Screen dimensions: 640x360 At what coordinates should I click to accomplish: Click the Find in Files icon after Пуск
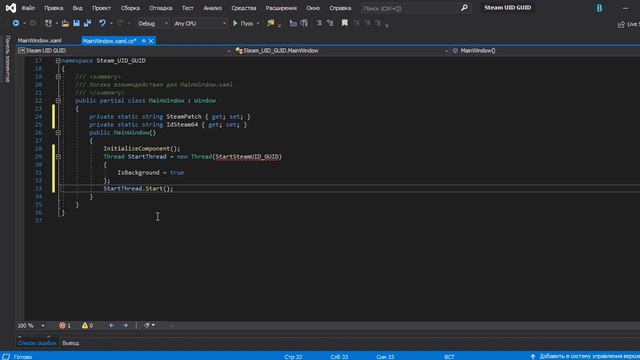(x=271, y=23)
